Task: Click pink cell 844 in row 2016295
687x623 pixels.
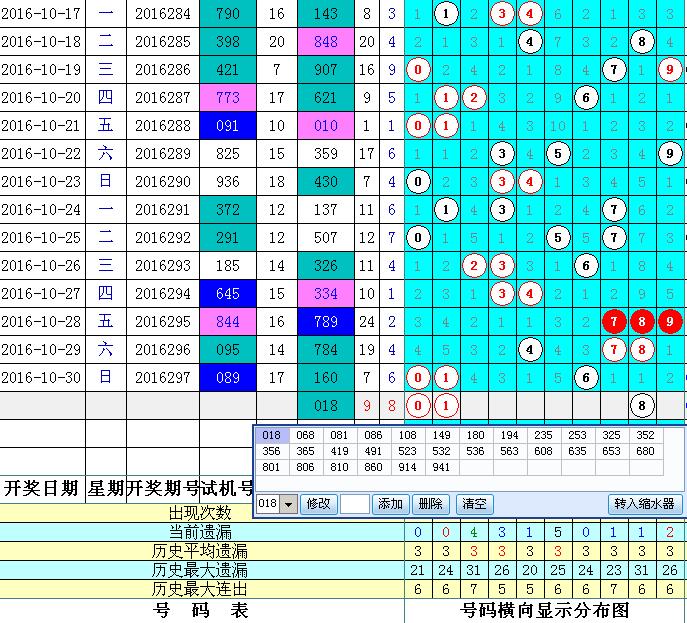Action: (x=228, y=322)
